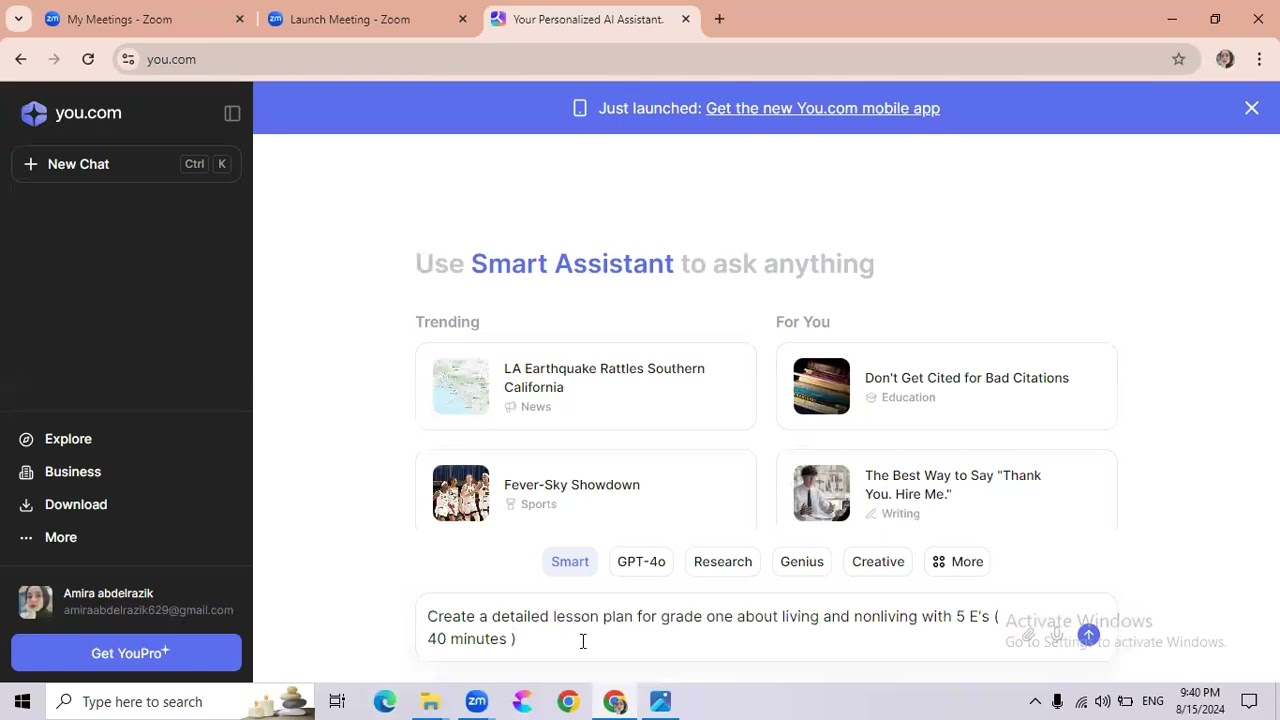The width and height of the screenshot is (1280, 720).
Task: Reload the you.com page
Action: pyautogui.click(x=88, y=59)
